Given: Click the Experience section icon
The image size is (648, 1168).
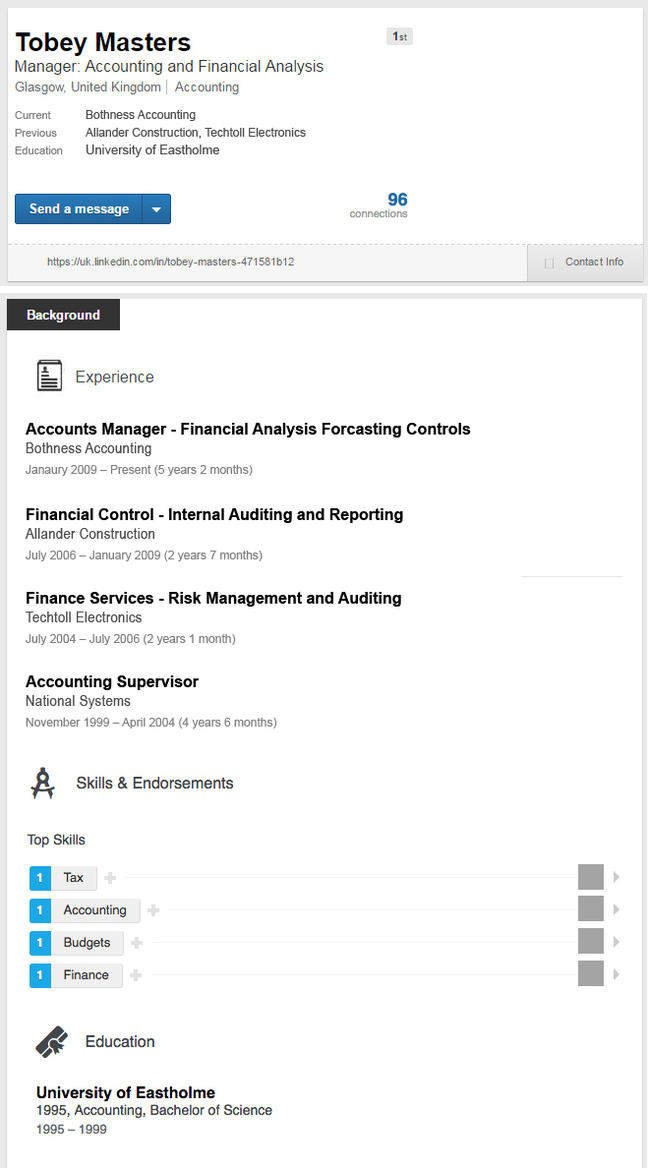Looking at the screenshot, I should click(x=49, y=376).
